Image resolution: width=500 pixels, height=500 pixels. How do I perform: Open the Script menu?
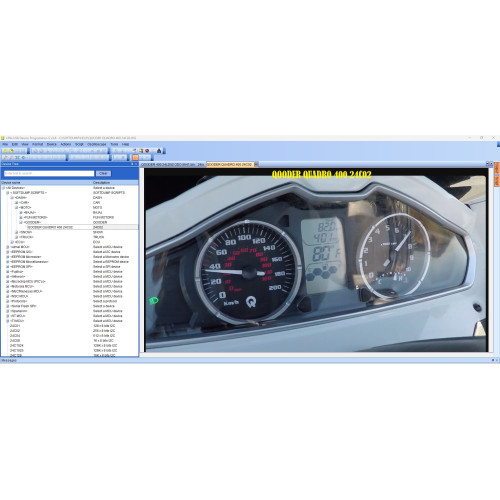pyautogui.click(x=79, y=144)
